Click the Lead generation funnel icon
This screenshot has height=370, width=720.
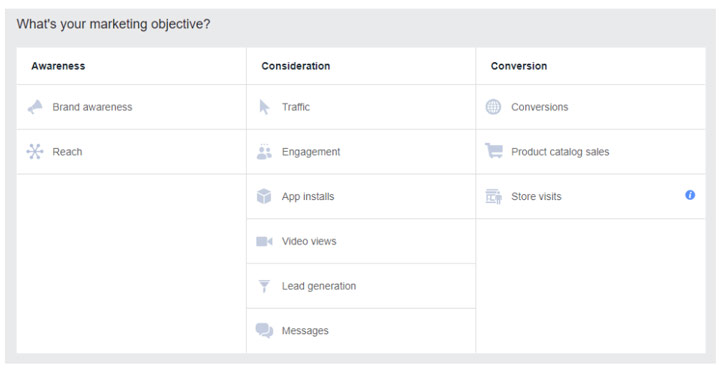coord(264,286)
